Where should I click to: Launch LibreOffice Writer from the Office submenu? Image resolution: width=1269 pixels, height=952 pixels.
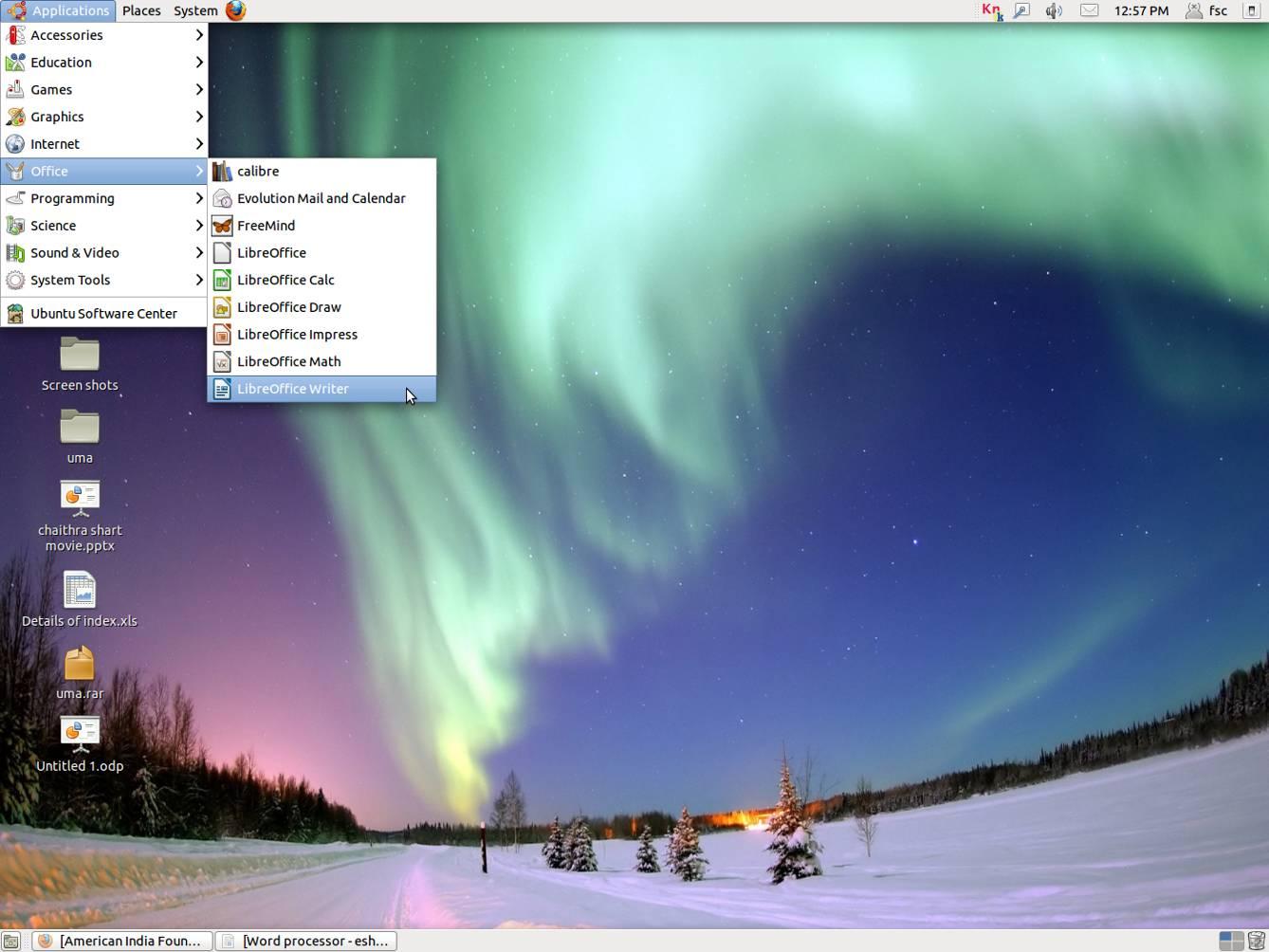(x=292, y=389)
